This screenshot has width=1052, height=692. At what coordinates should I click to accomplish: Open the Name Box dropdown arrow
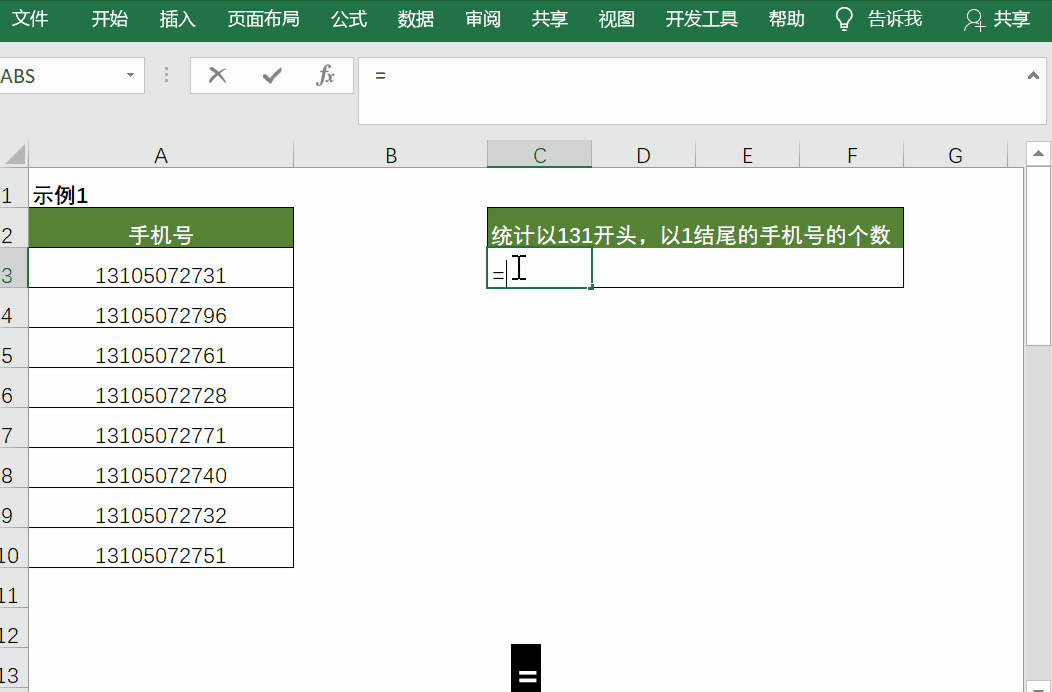[130, 75]
